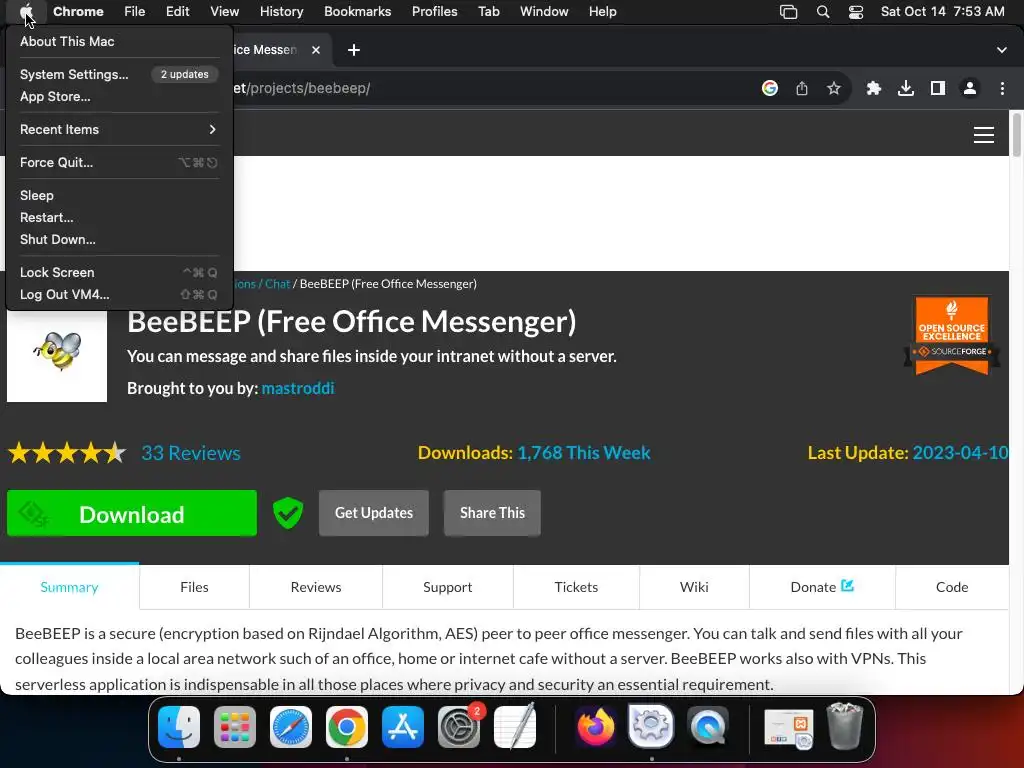The height and width of the screenshot is (768, 1024).
Task: Open the mastroddi author link
Action: click(298, 388)
